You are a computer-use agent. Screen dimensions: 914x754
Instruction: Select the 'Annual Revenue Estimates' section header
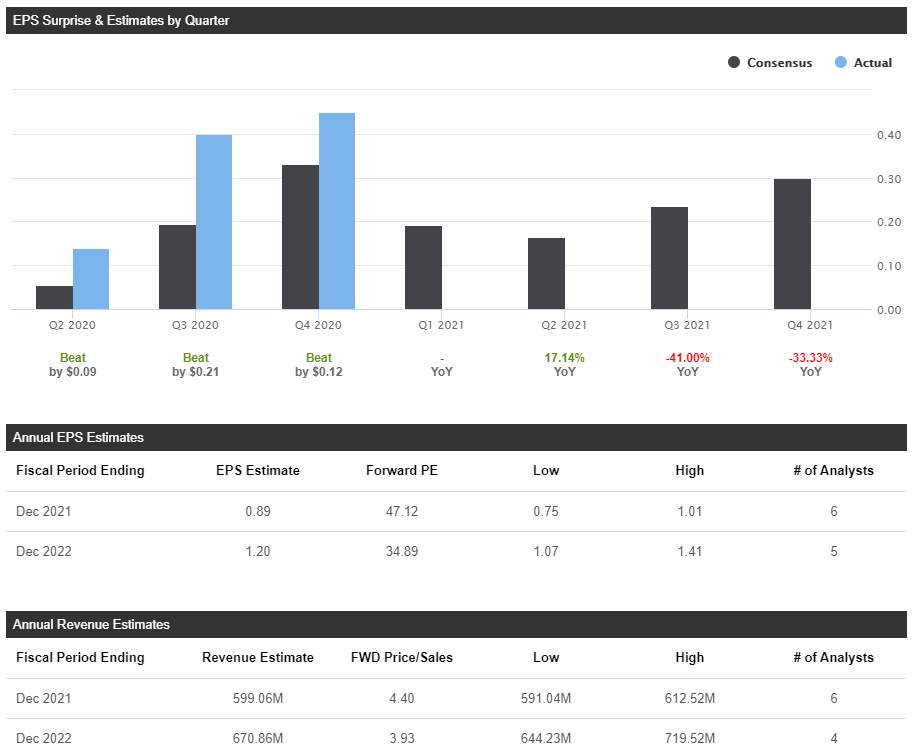point(90,624)
